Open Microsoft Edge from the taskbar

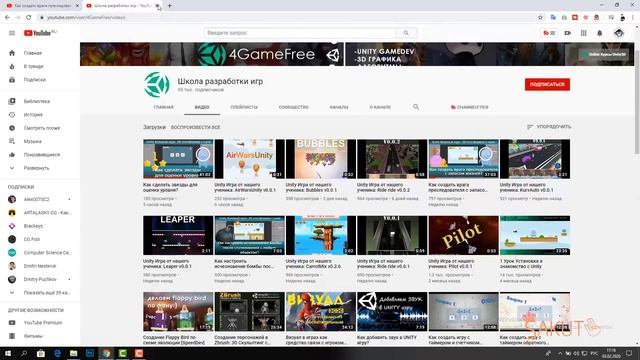[x=57, y=353]
